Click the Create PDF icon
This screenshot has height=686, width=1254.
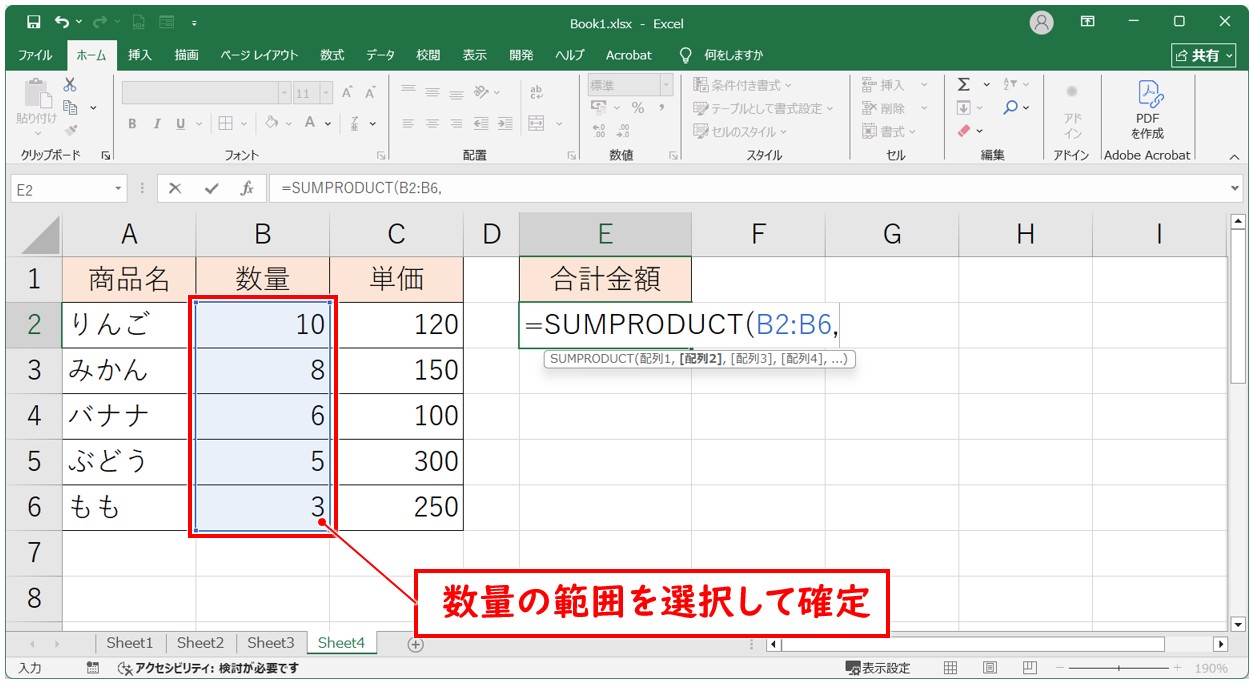pyautogui.click(x=1147, y=111)
